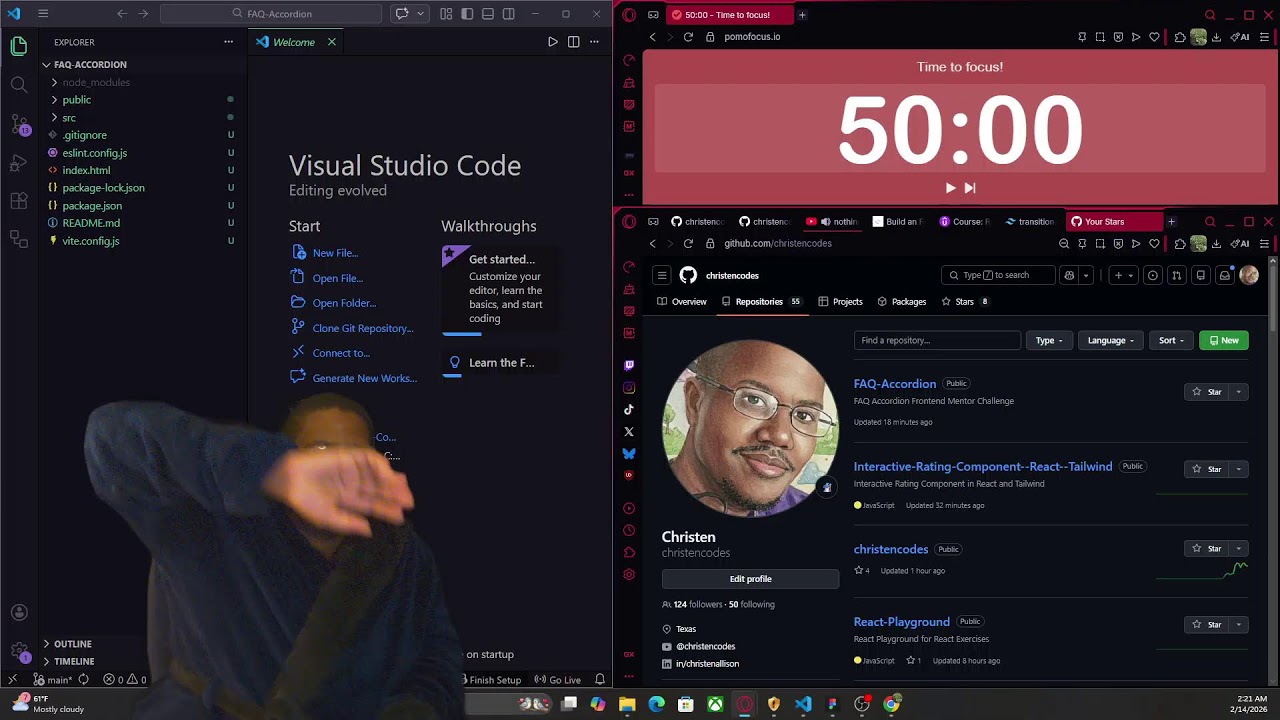Skip to next Pomofocus session

point(970,188)
